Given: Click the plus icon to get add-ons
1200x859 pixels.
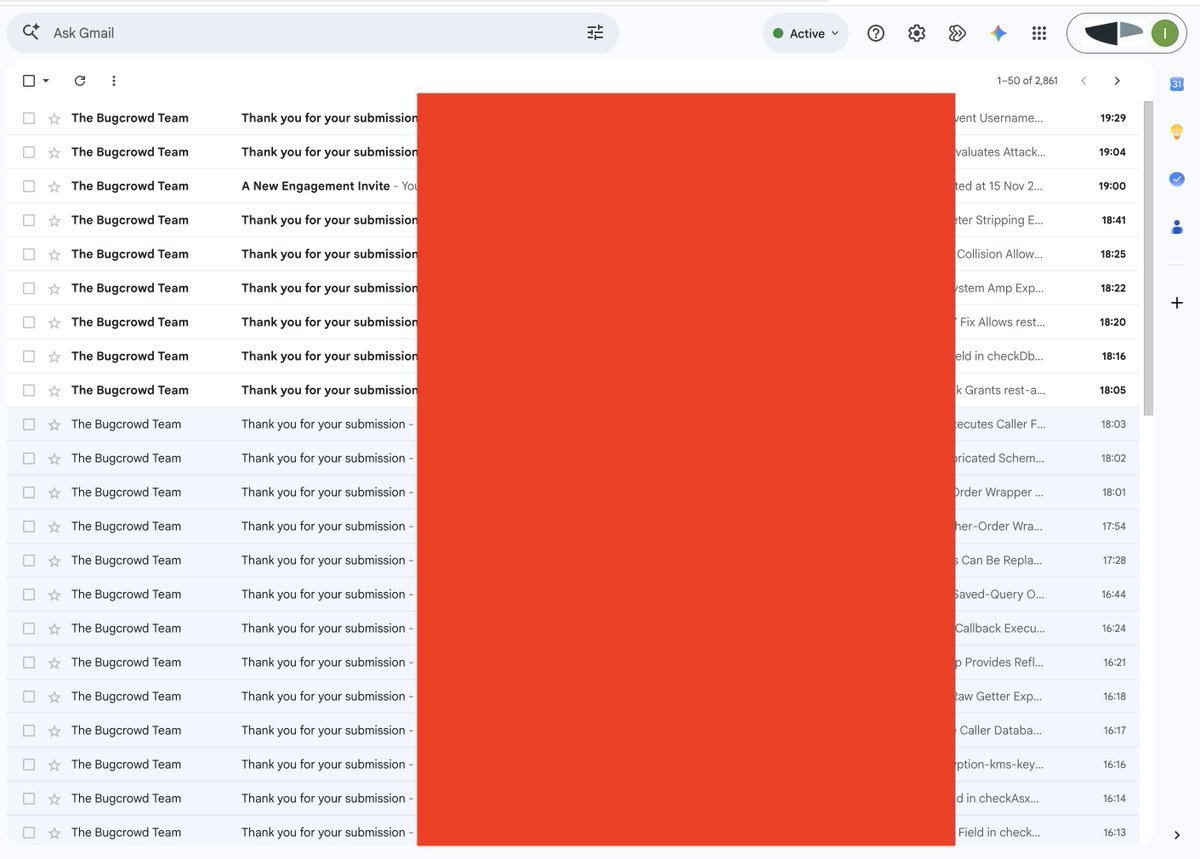Looking at the screenshot, I should tap(1177, 302).
